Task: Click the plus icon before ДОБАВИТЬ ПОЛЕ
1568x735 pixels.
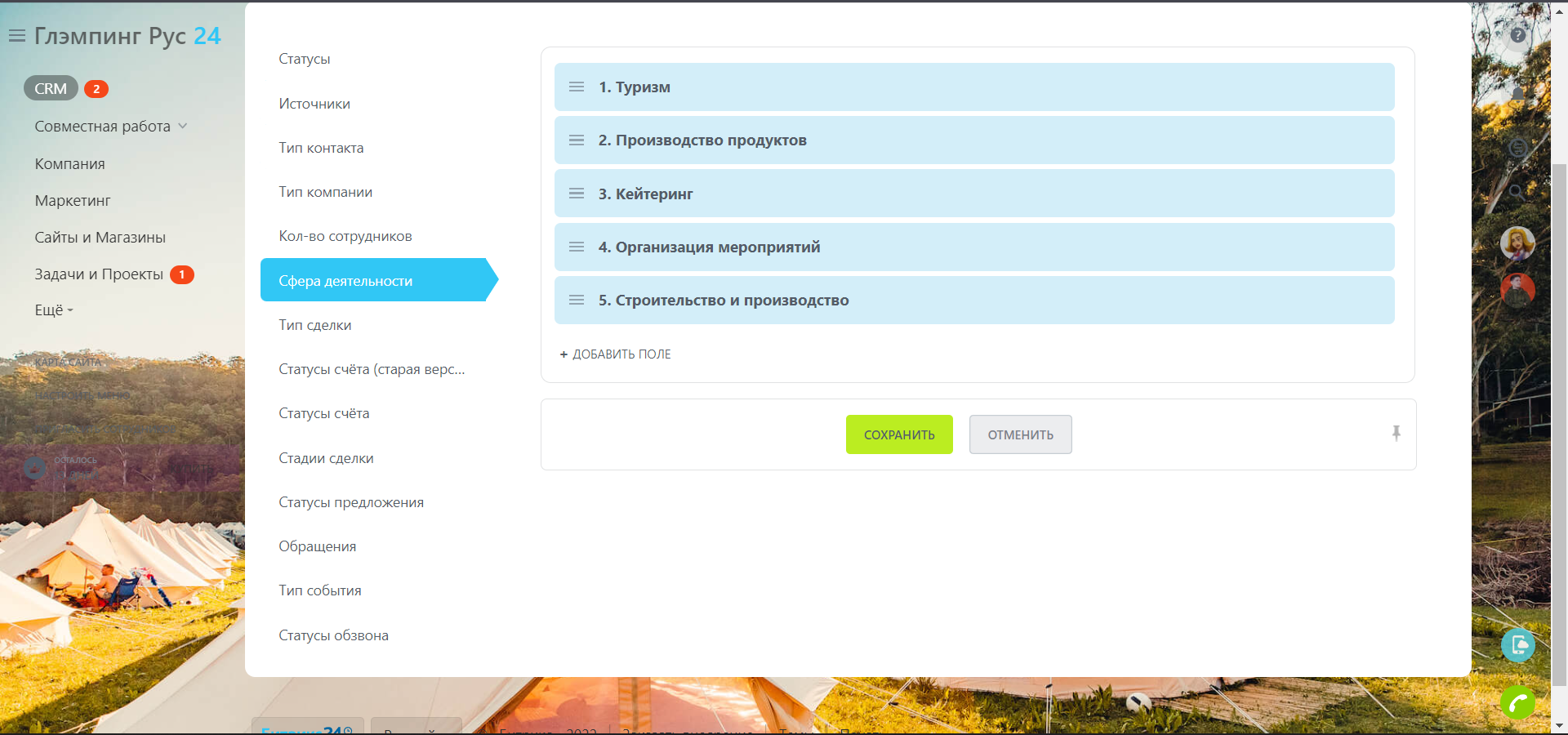Action: point(563,354)
